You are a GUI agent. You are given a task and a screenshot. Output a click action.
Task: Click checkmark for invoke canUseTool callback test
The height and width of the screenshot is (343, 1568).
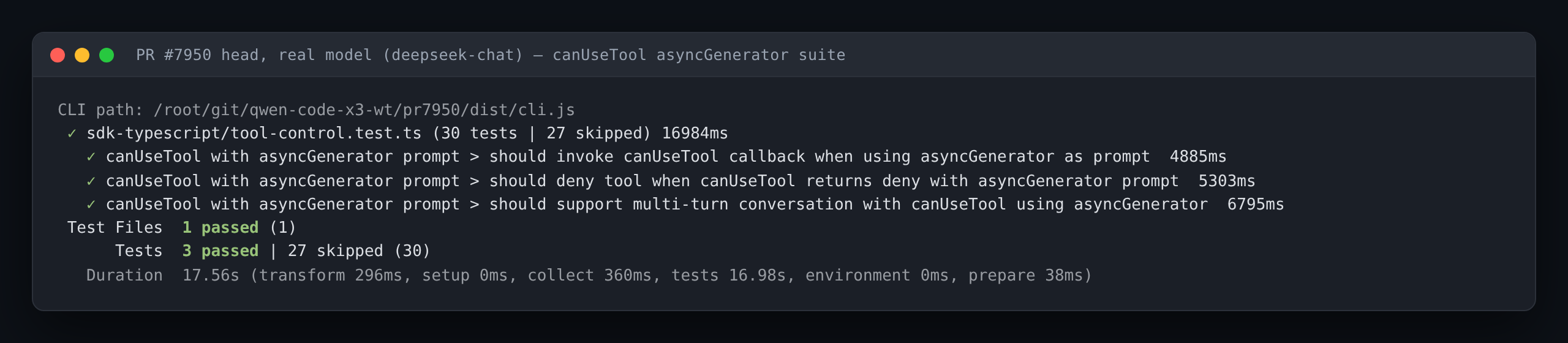(x=91, y=157)
